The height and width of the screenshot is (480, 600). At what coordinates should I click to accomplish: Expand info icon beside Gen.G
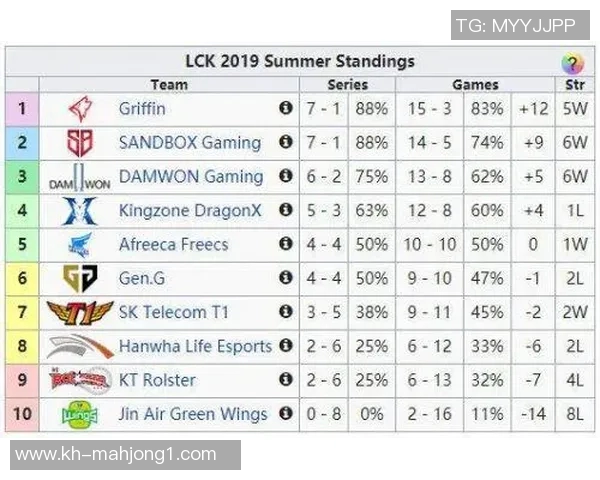click(286, 279)
